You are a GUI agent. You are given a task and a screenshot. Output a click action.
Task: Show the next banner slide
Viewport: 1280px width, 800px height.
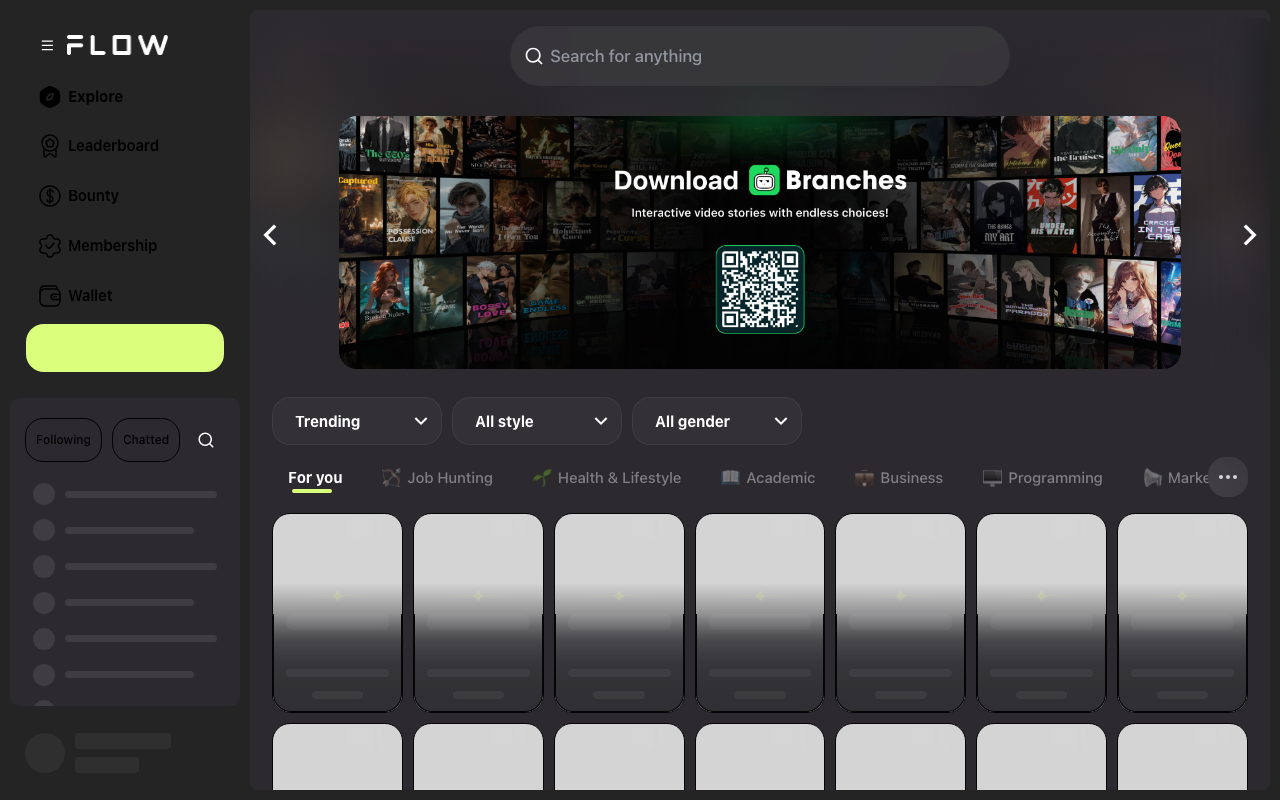(1249, 235)
